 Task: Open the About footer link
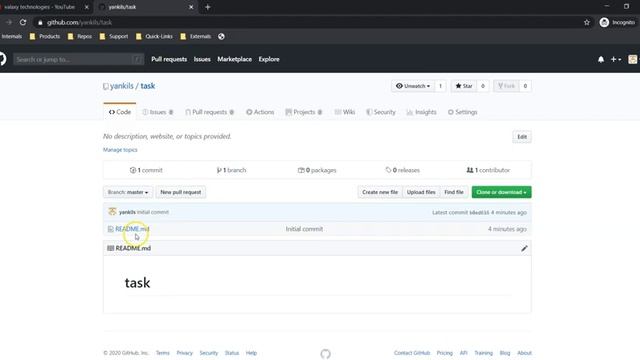[524, 353]
